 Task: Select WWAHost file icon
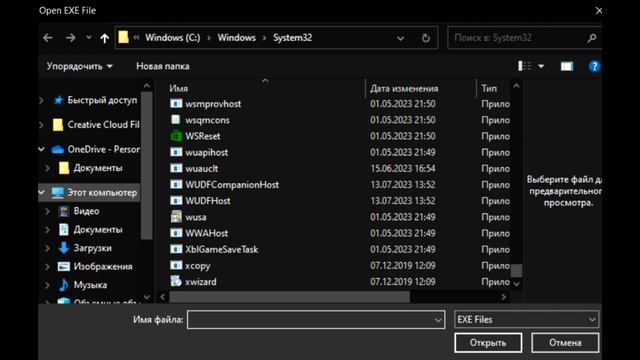[176, 233]
